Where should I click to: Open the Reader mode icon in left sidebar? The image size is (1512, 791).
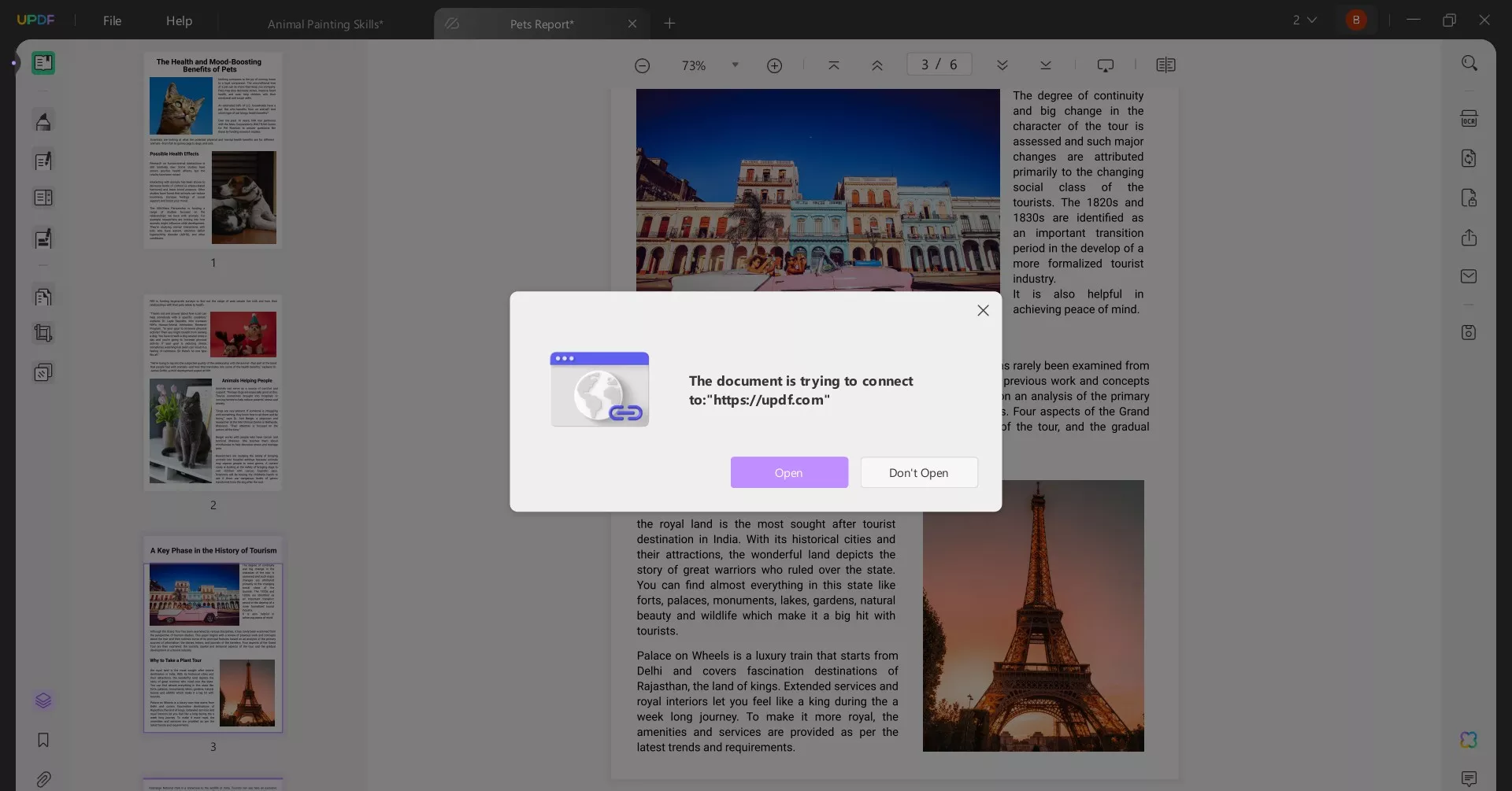43,63
